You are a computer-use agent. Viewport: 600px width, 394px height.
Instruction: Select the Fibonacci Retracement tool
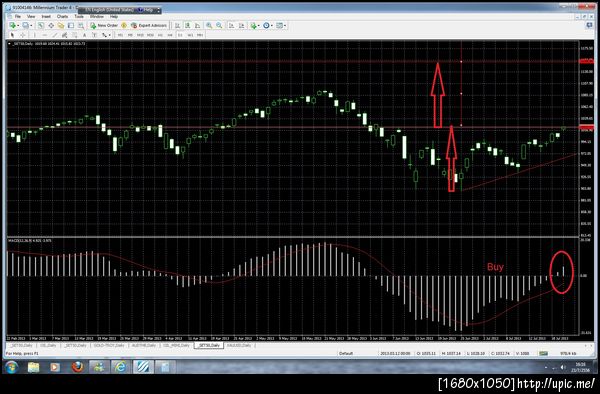click(x=74, y=35)
